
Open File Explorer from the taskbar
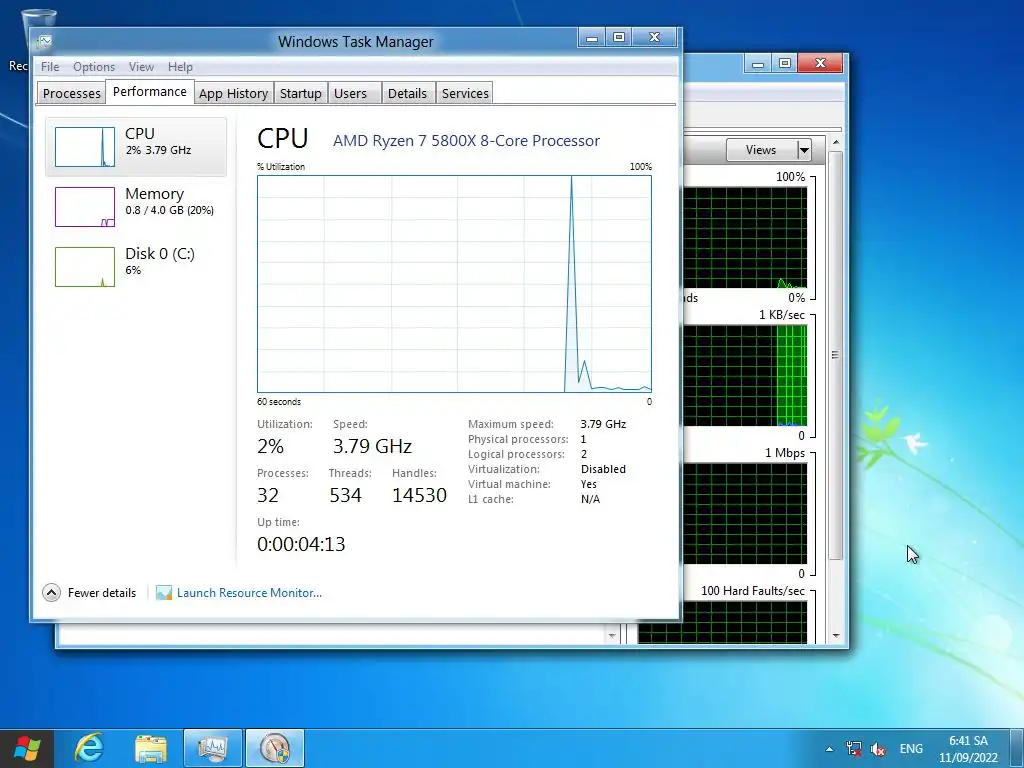151,748
